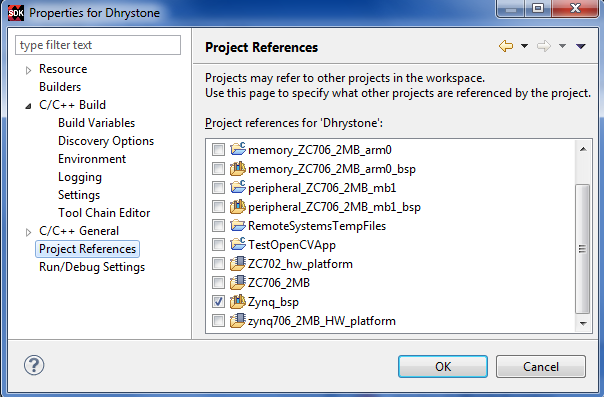Check the ZC706_2MB project reference
This screenshot has height=397, width=604.
coord(218,283)
